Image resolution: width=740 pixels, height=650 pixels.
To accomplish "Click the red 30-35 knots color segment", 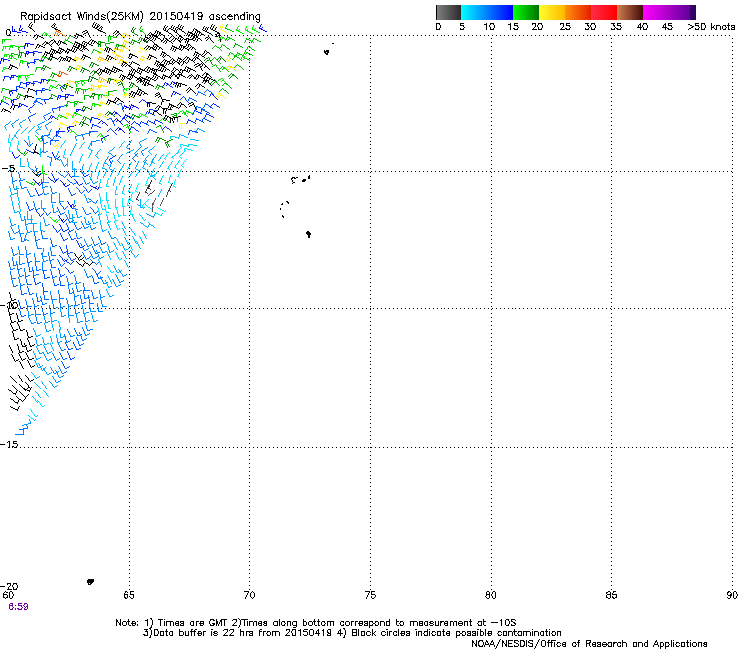I will 604,12.
